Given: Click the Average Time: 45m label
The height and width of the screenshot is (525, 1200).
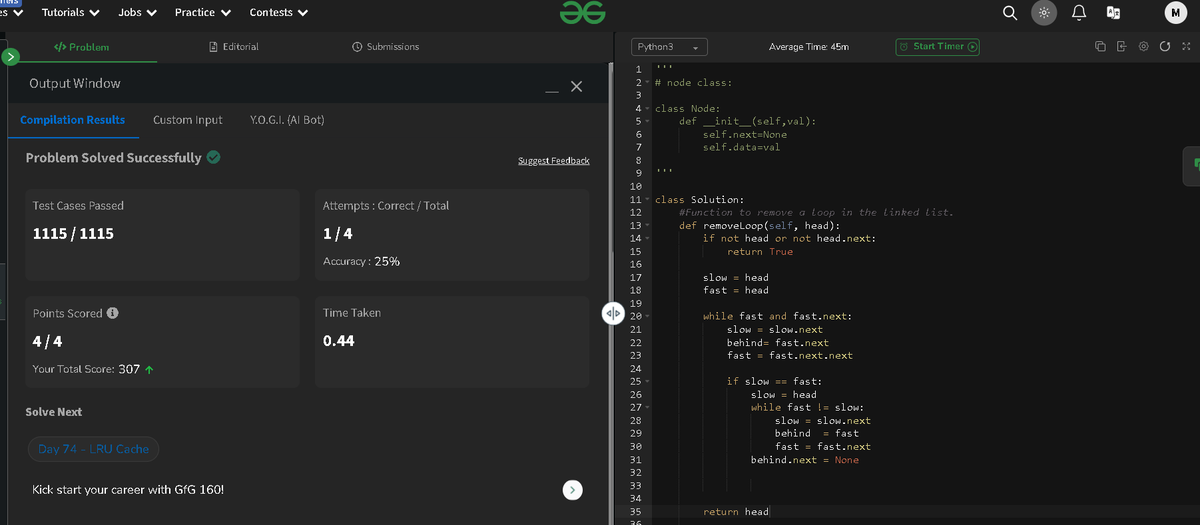Looking at the screenshot, I should 808,47.
